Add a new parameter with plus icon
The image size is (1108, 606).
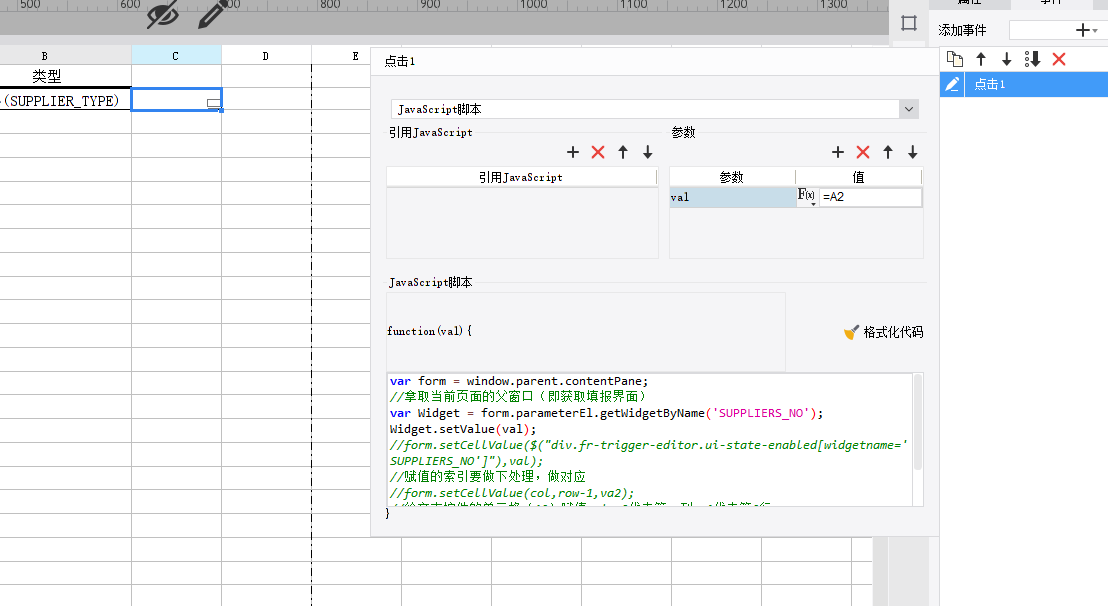838,152
